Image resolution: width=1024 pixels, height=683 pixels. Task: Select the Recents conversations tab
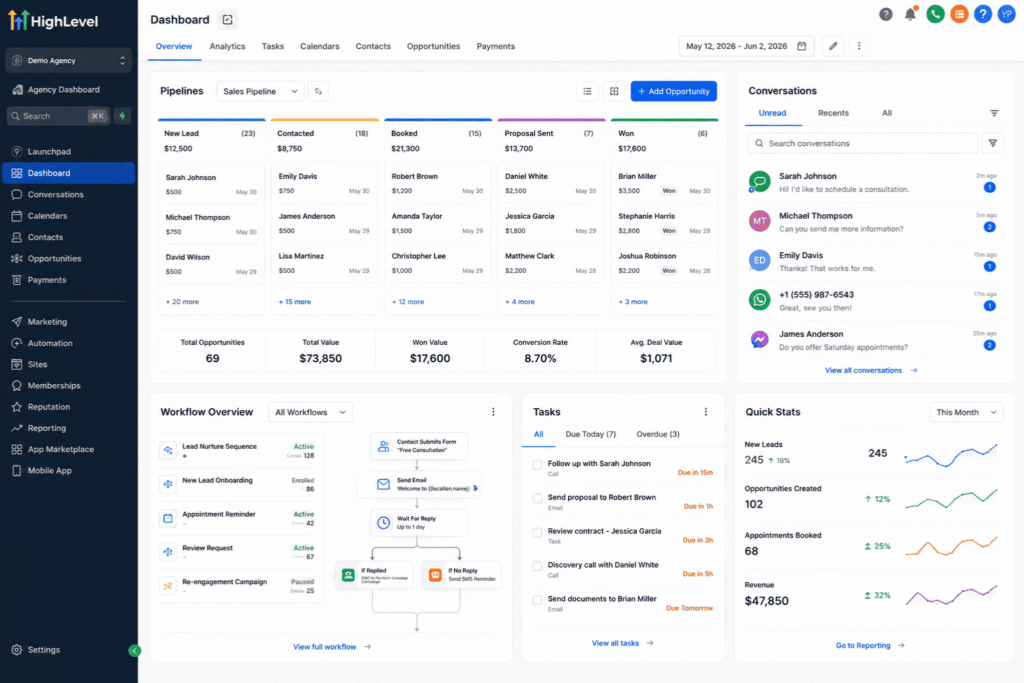pyautogui.click(x=833, y=113)
